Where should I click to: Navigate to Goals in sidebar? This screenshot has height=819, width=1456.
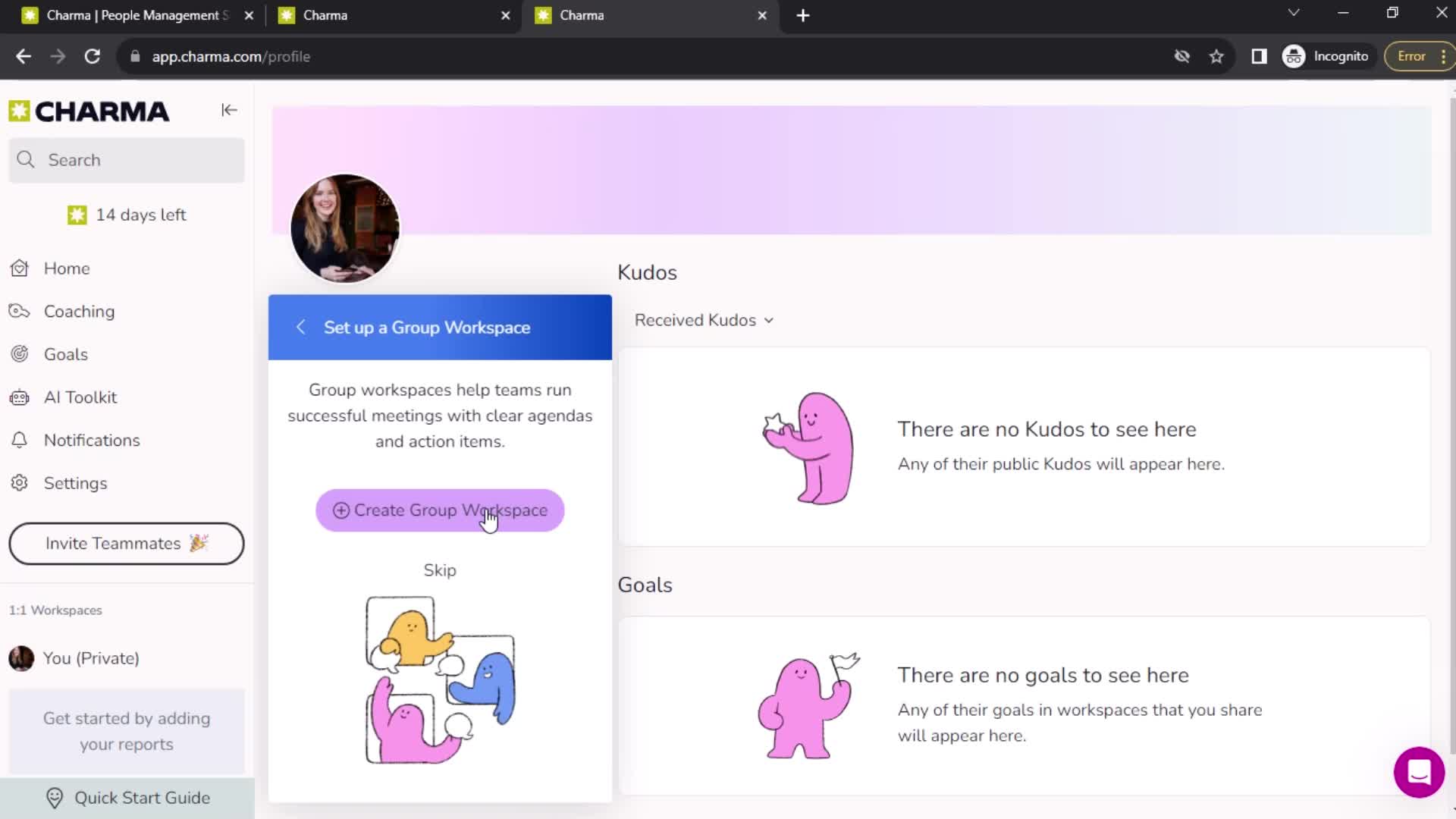(x=65, y=354)
